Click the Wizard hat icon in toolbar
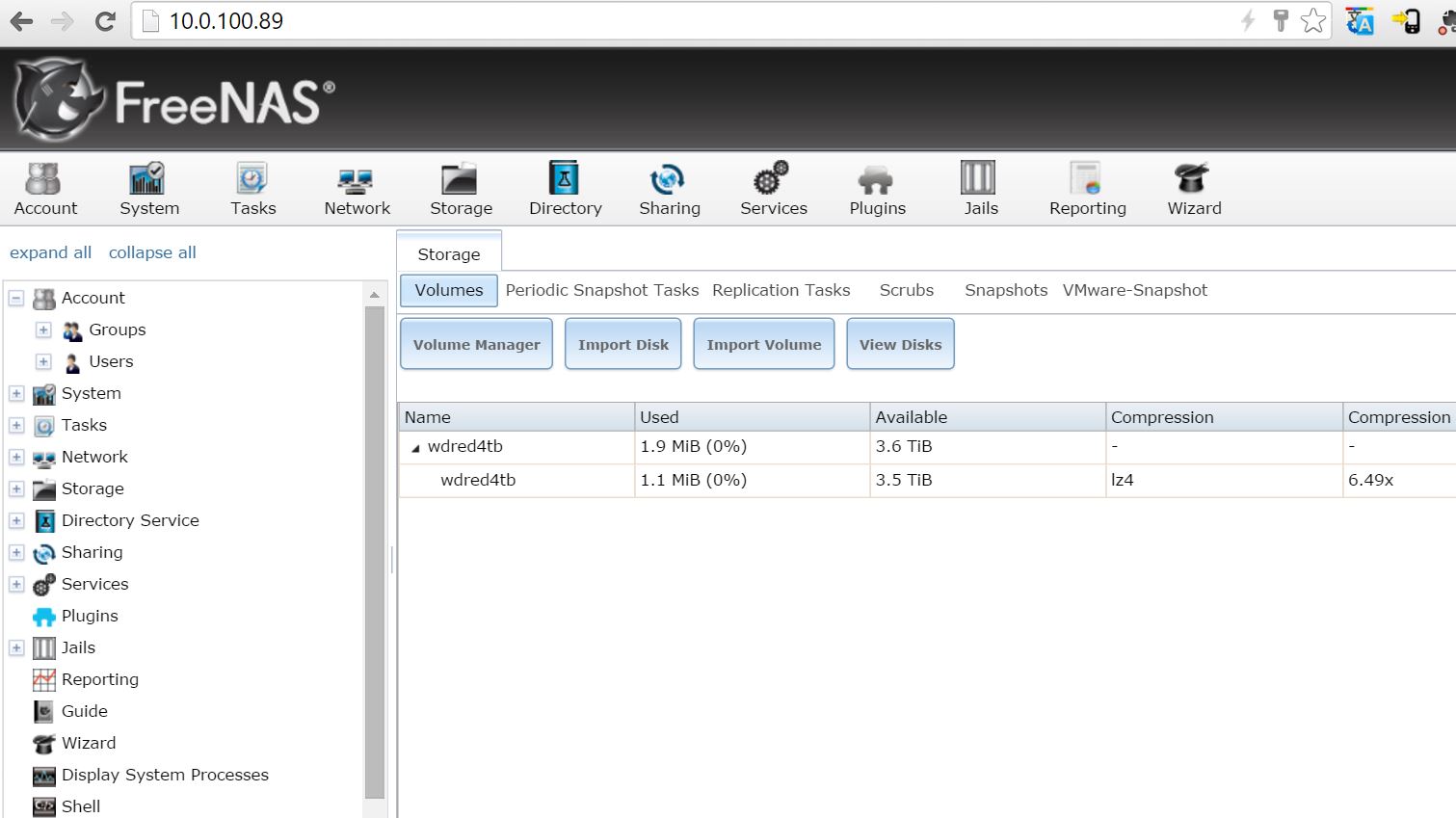The width and height of the screenshot is (1456, 818). pos(1193,179)
